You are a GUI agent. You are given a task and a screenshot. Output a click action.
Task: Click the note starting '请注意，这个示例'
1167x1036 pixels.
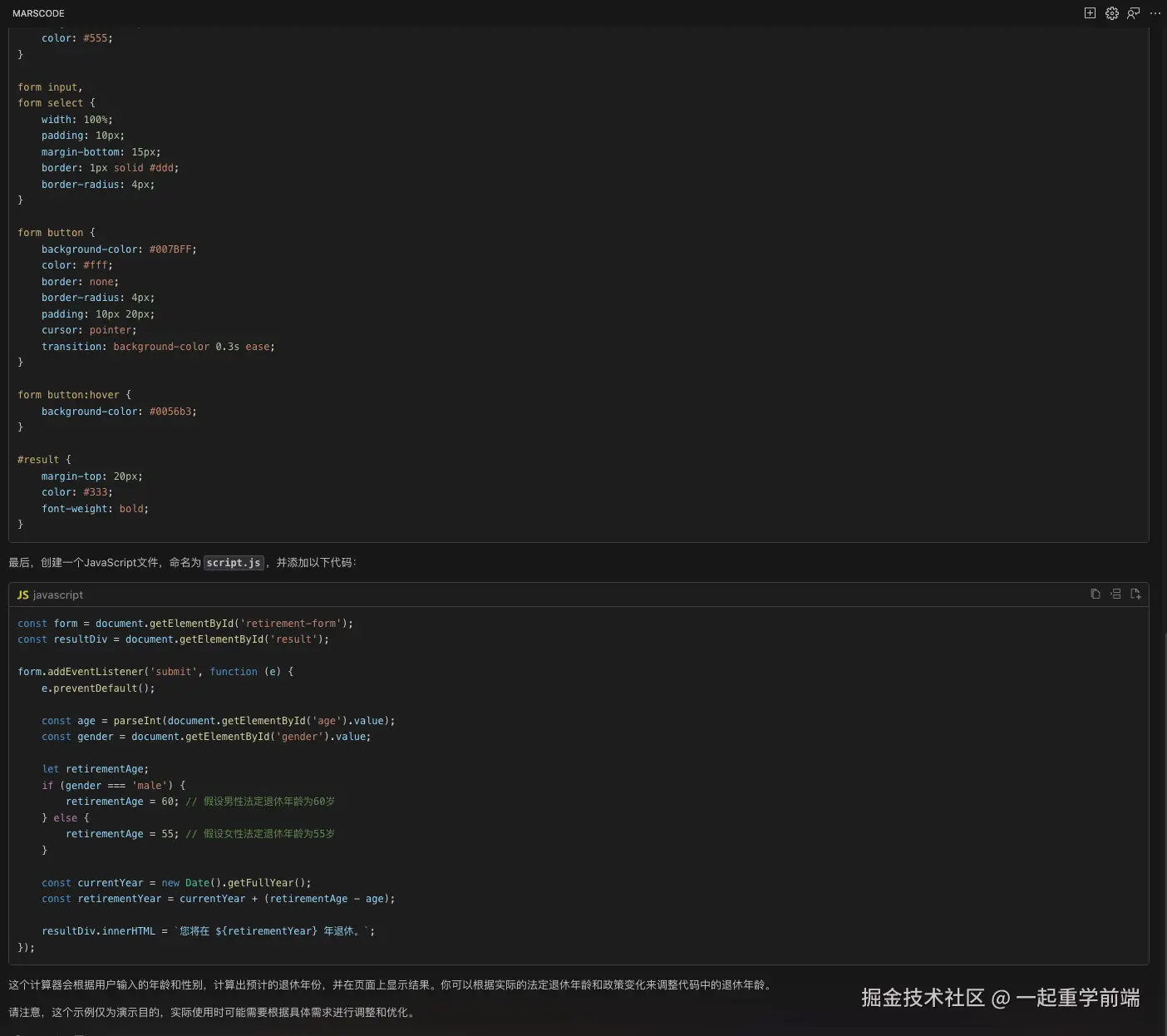point(212,1013)
